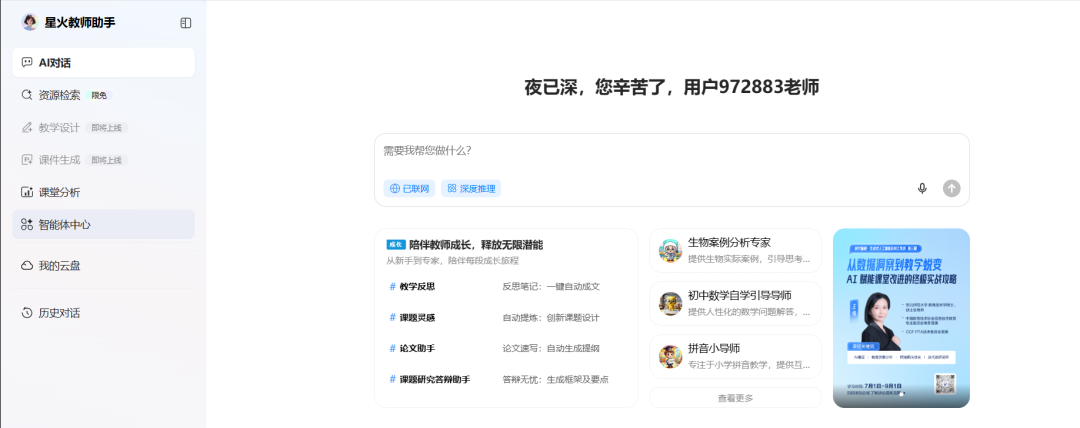Viewport: 1080px width, 428px height.
Task: Open 课堂分析 in the sidebar
Action: [103, 192]
